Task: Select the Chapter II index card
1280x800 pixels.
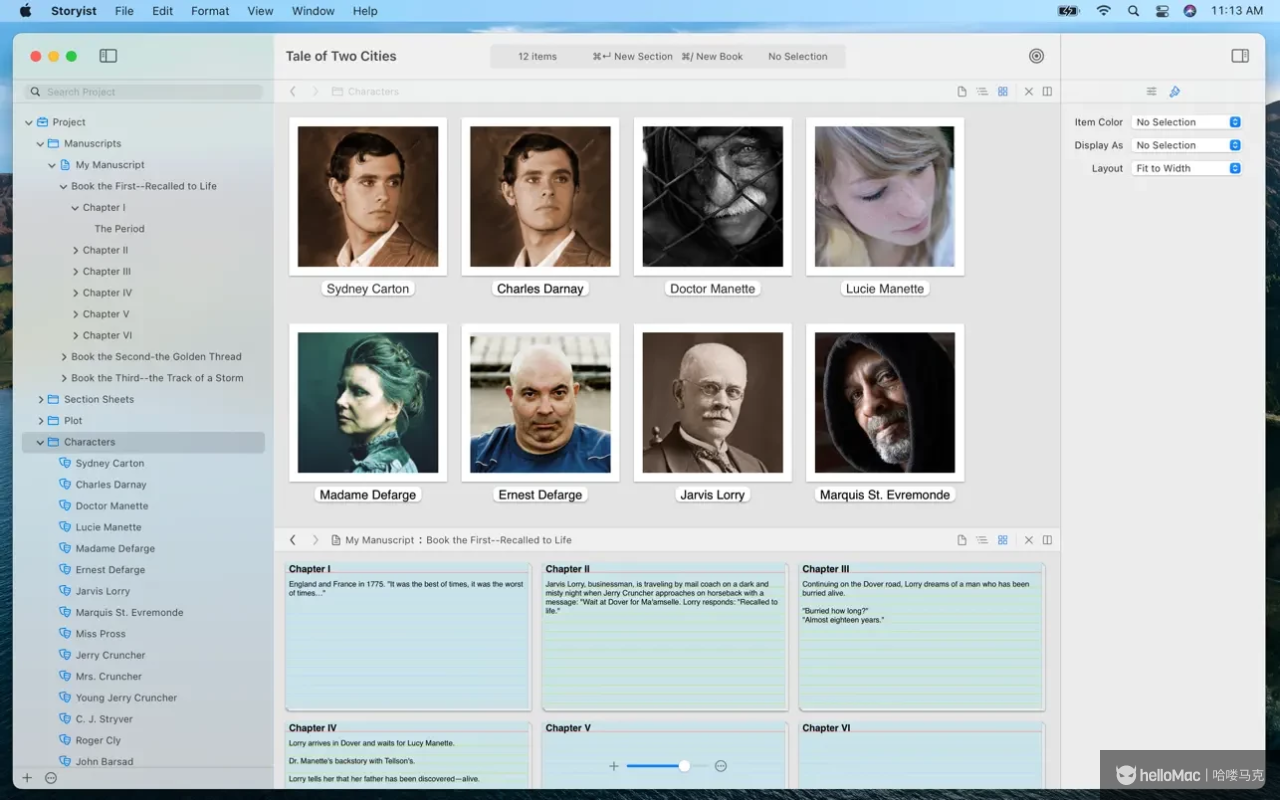Action: click(665, 636)
